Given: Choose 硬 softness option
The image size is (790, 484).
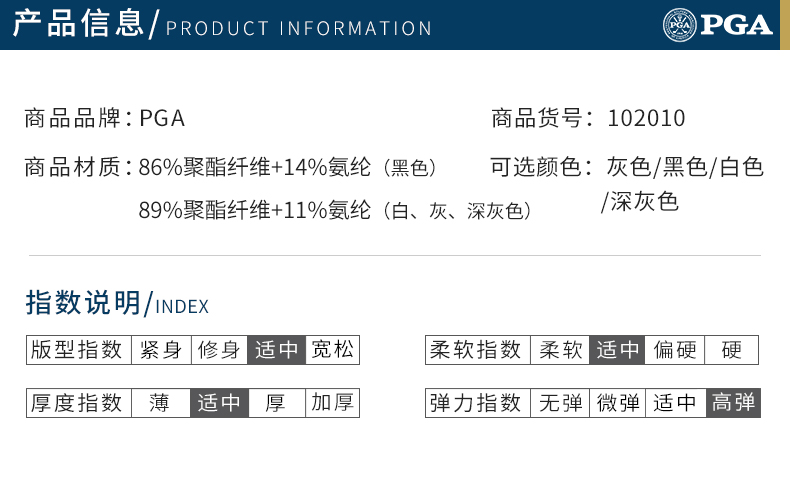Looking at the screenshot, I should point(732,350).
